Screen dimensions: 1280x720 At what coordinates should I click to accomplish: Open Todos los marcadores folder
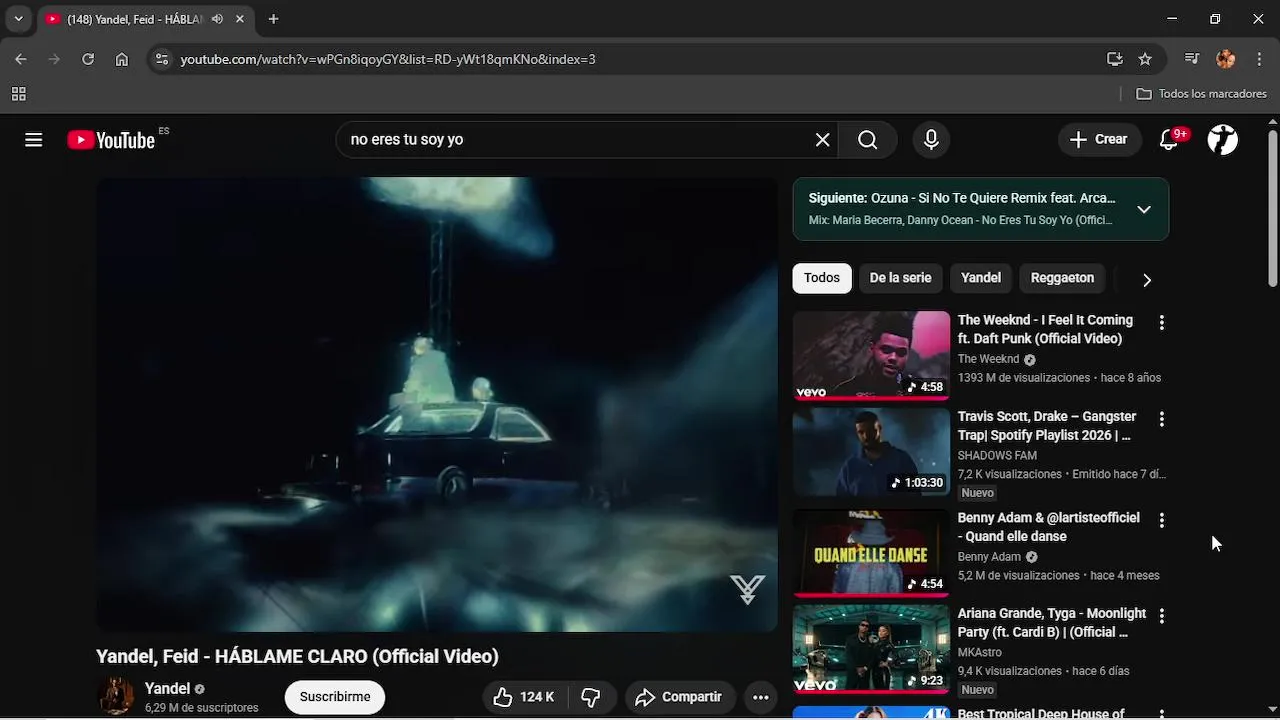coord(1202,94)
